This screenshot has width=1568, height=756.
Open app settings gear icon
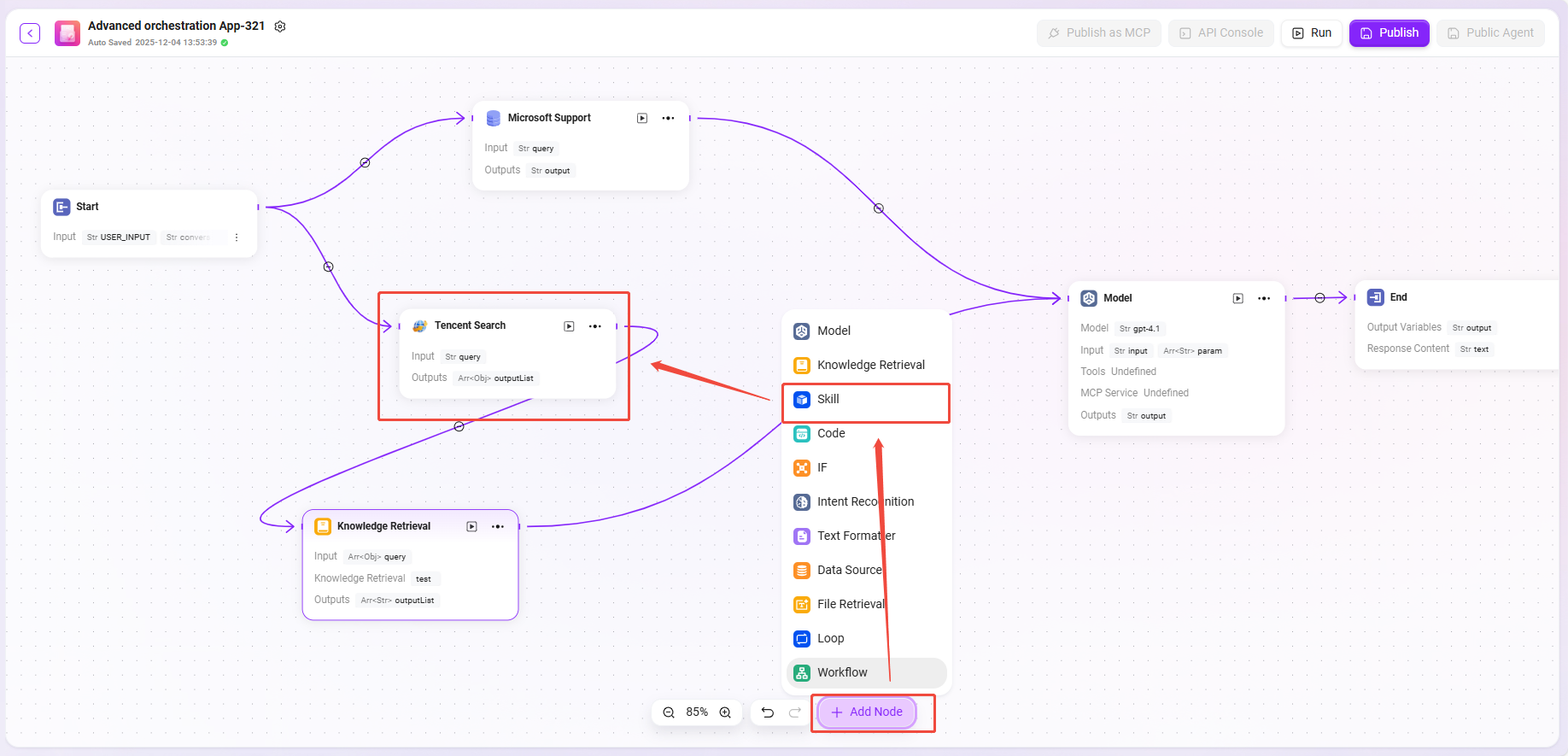pyautogui.click(x=280, y=26)
